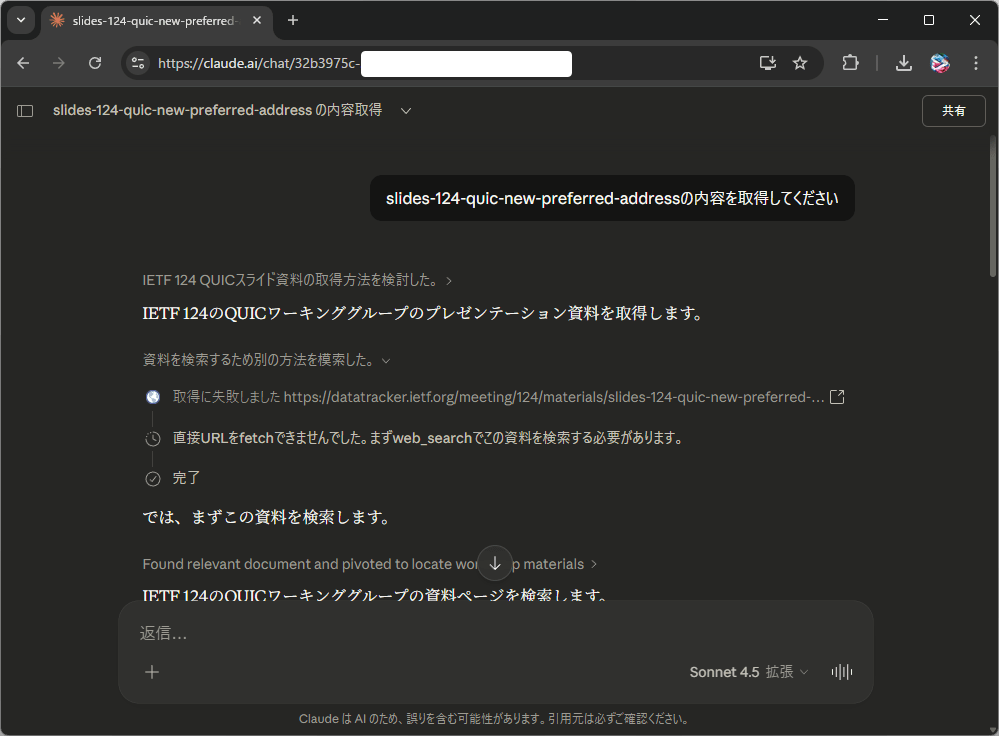The width and height of the screenshot is (999, 736).
Task: Click the globe icon next to the failed fetch
Action: [x=152, y=396]
